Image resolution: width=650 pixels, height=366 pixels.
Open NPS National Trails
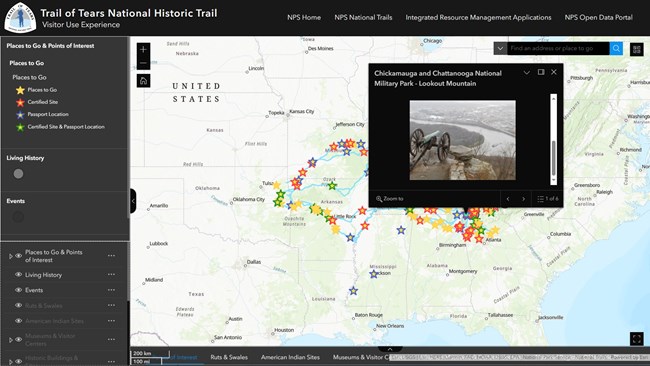(363, 17)
